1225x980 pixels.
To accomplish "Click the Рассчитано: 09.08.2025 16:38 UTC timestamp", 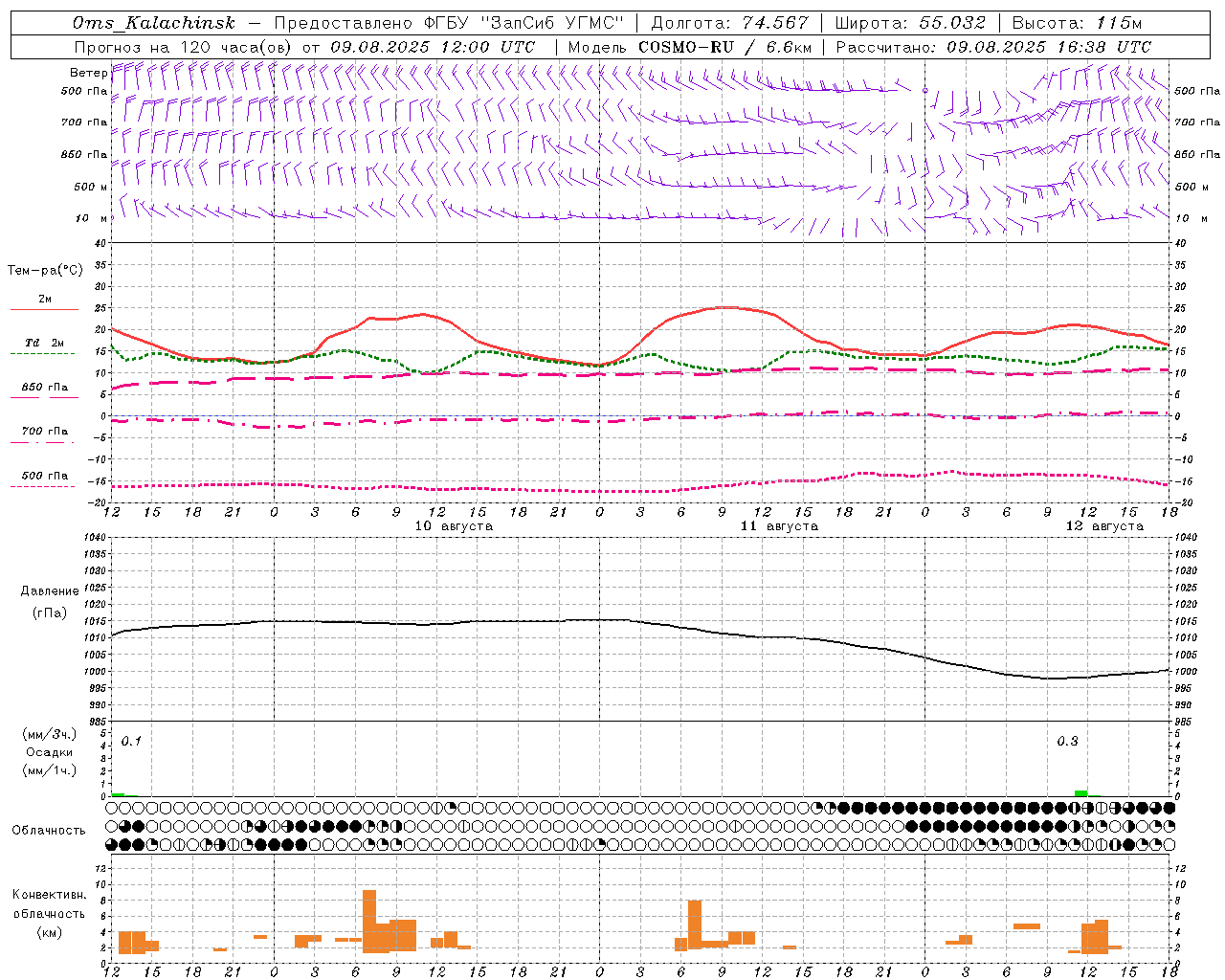I will point(993,47).
